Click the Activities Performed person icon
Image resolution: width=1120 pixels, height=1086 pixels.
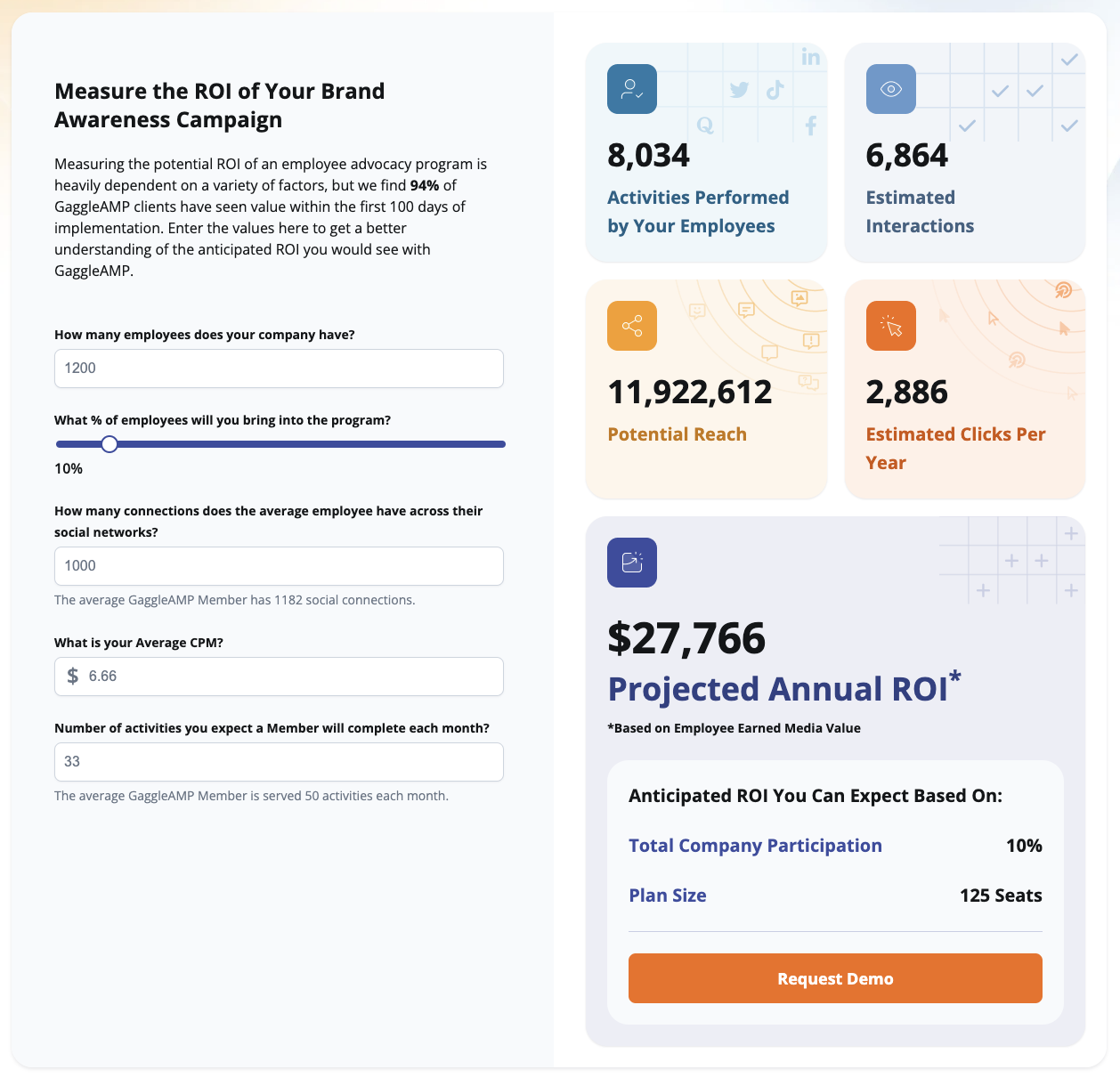(x=632, y=89)
